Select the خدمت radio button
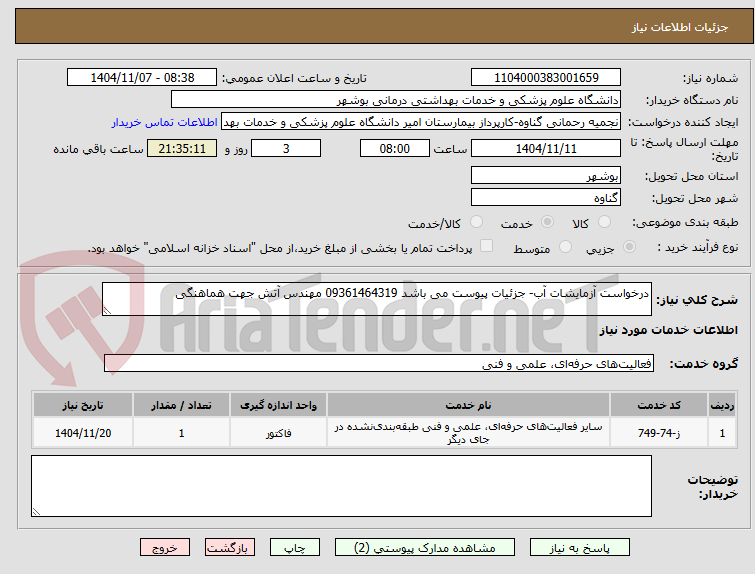The image size is (755, 574). pyautogui.click(x=547, y=222)
